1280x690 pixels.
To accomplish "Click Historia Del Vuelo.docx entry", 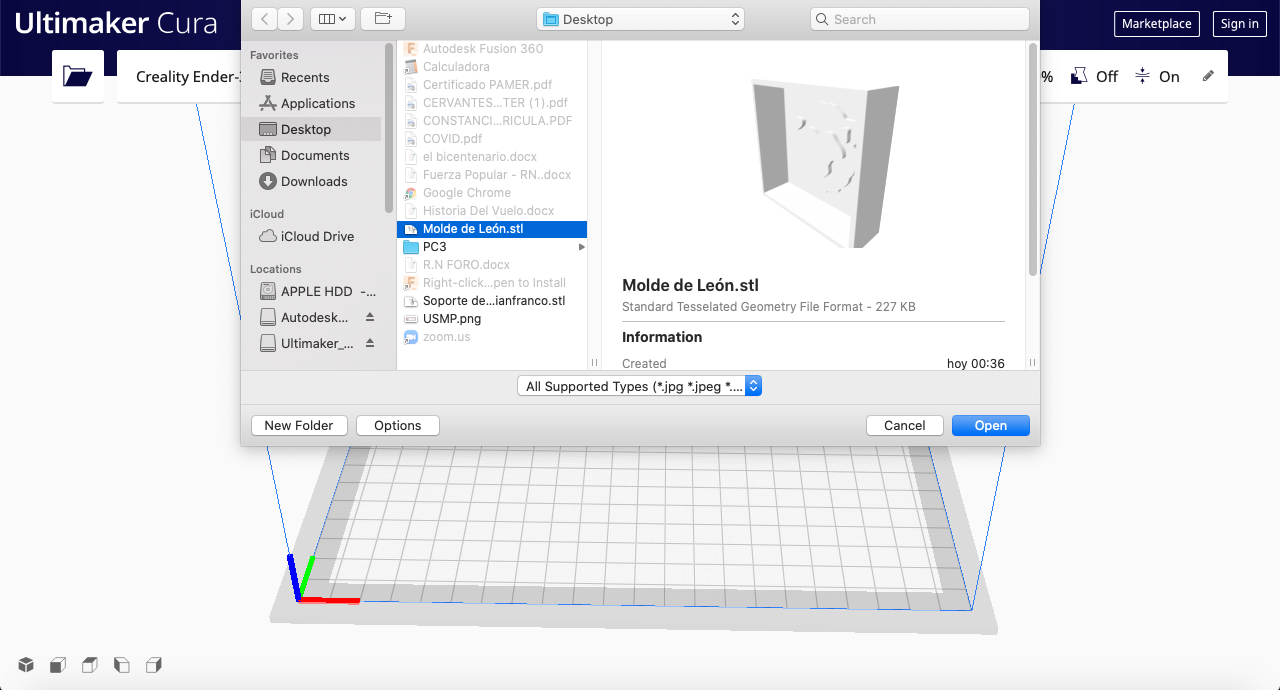I will pyautogui.click(x=492, y=211).
